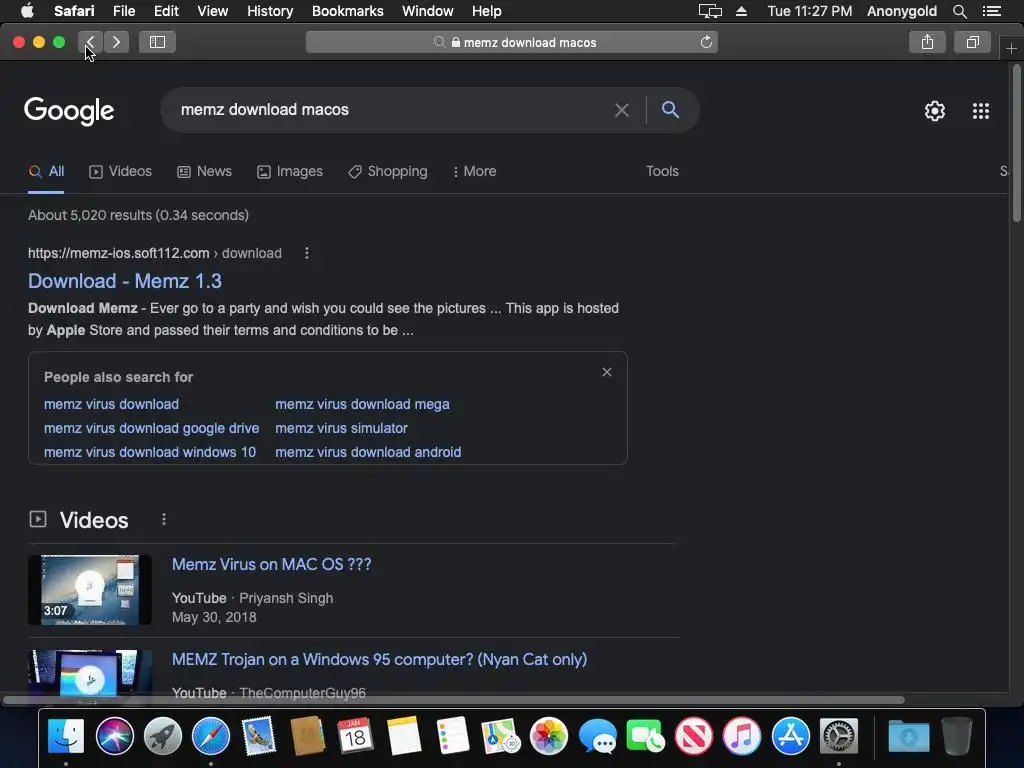Switch to the News tab
This screenshot has width=1024, height=768.
[204, 172]
